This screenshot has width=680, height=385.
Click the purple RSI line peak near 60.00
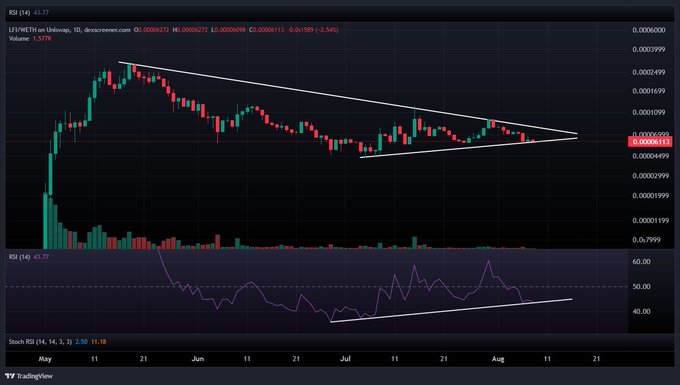[489, 261]
